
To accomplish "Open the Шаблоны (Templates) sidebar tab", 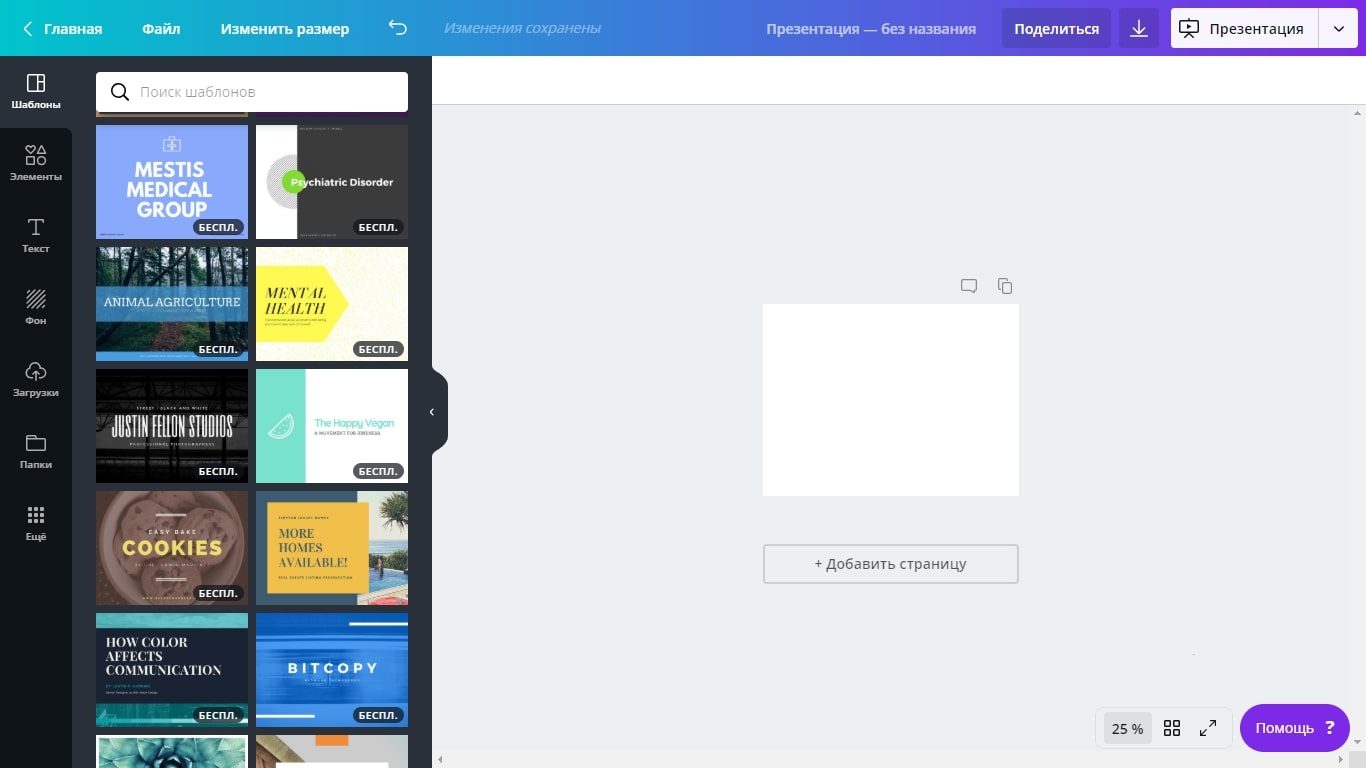I will [36, 91].
